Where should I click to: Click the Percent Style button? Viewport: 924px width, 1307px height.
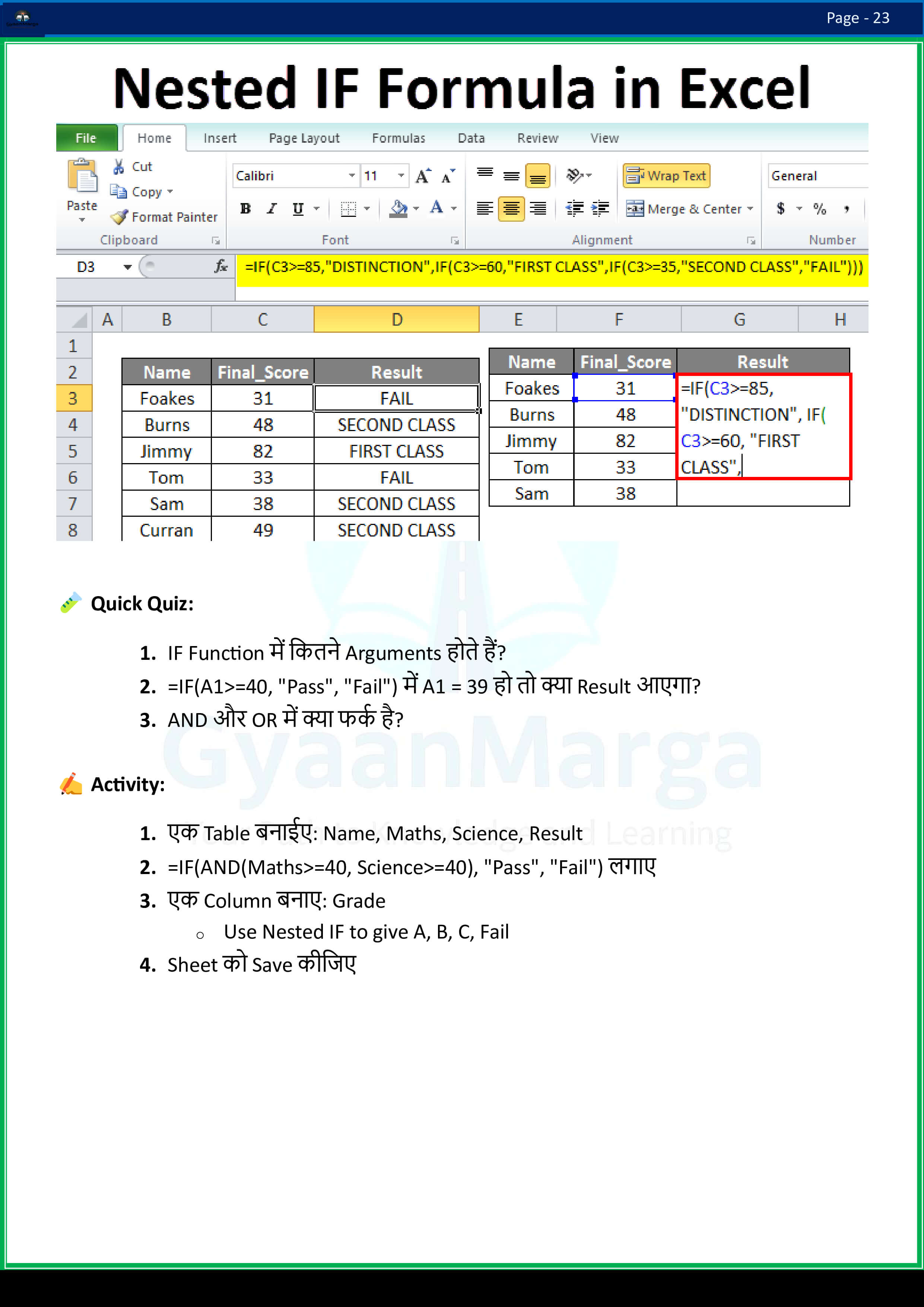pyautogui.click(x=819, y=209)
